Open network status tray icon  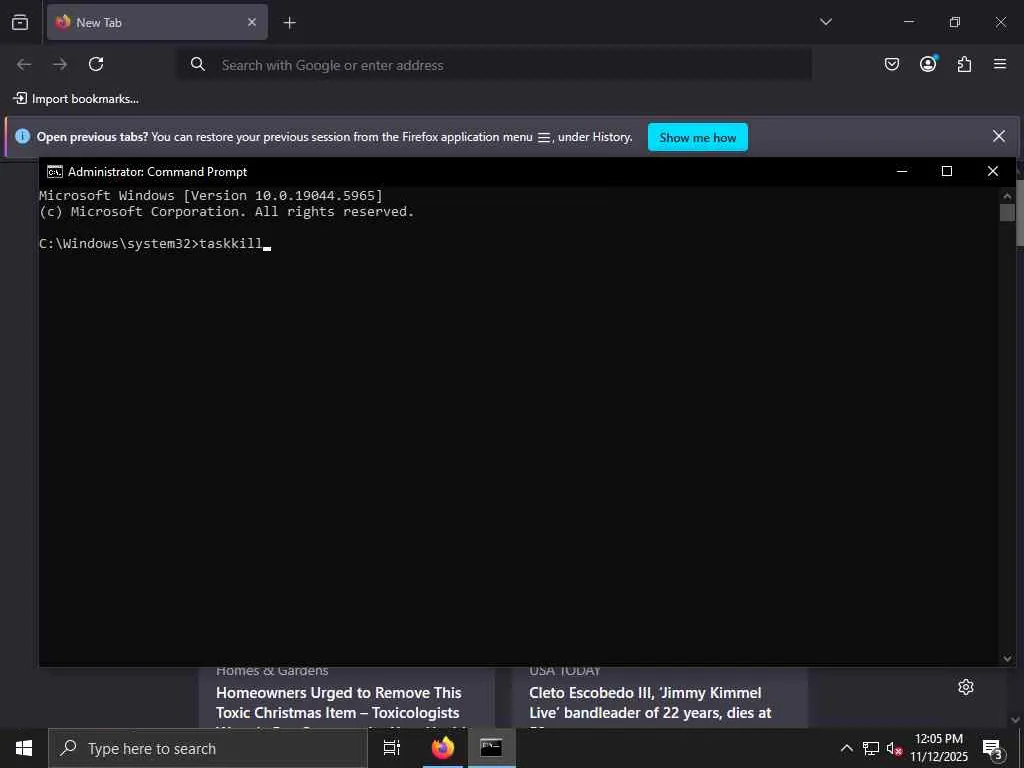pos(871,748)
